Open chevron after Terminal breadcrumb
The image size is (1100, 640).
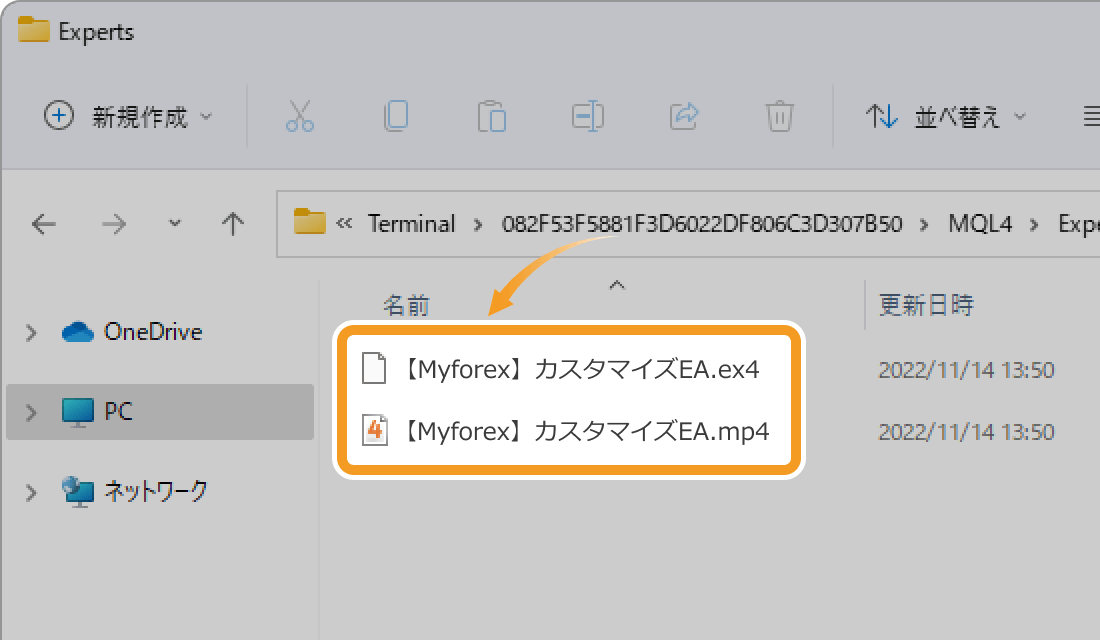pos(478,225)
